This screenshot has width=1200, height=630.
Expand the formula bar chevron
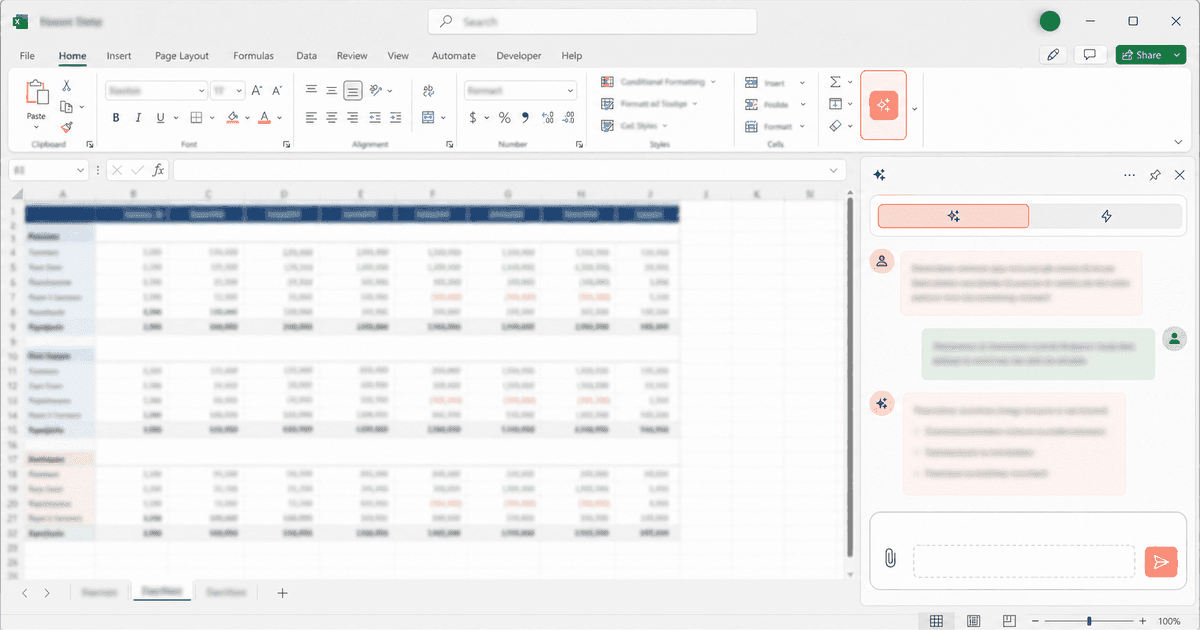pyautogui.click(x=834, y=170)
